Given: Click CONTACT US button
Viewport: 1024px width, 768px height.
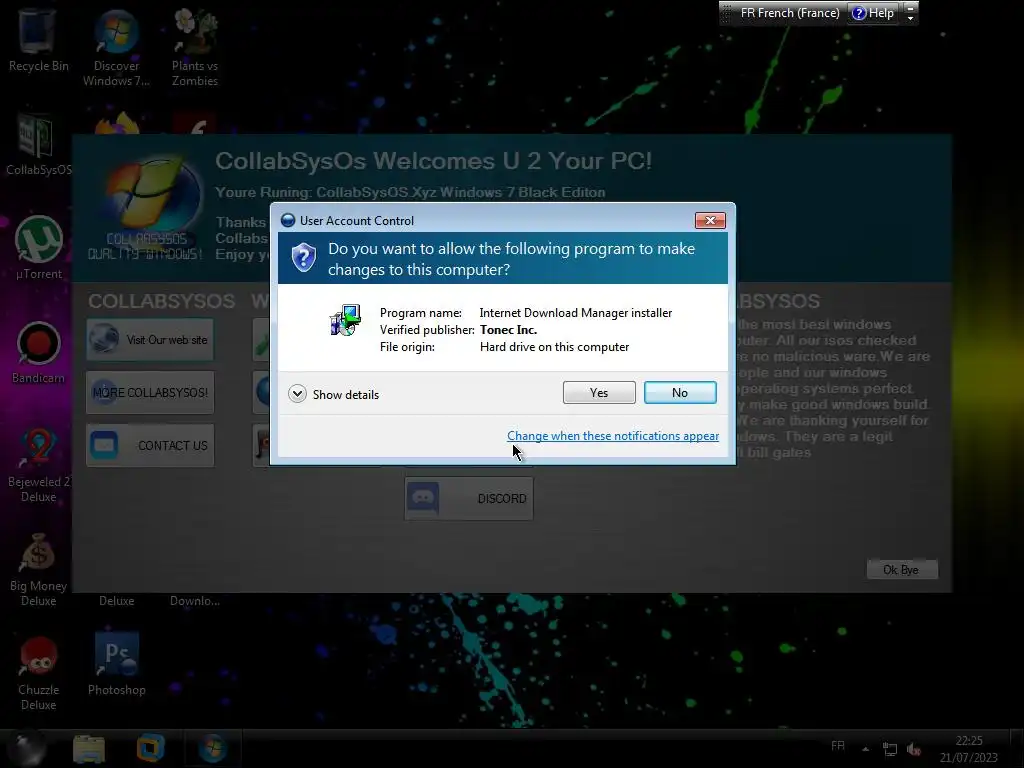Looking at the screenshot, I should [150, 445].
